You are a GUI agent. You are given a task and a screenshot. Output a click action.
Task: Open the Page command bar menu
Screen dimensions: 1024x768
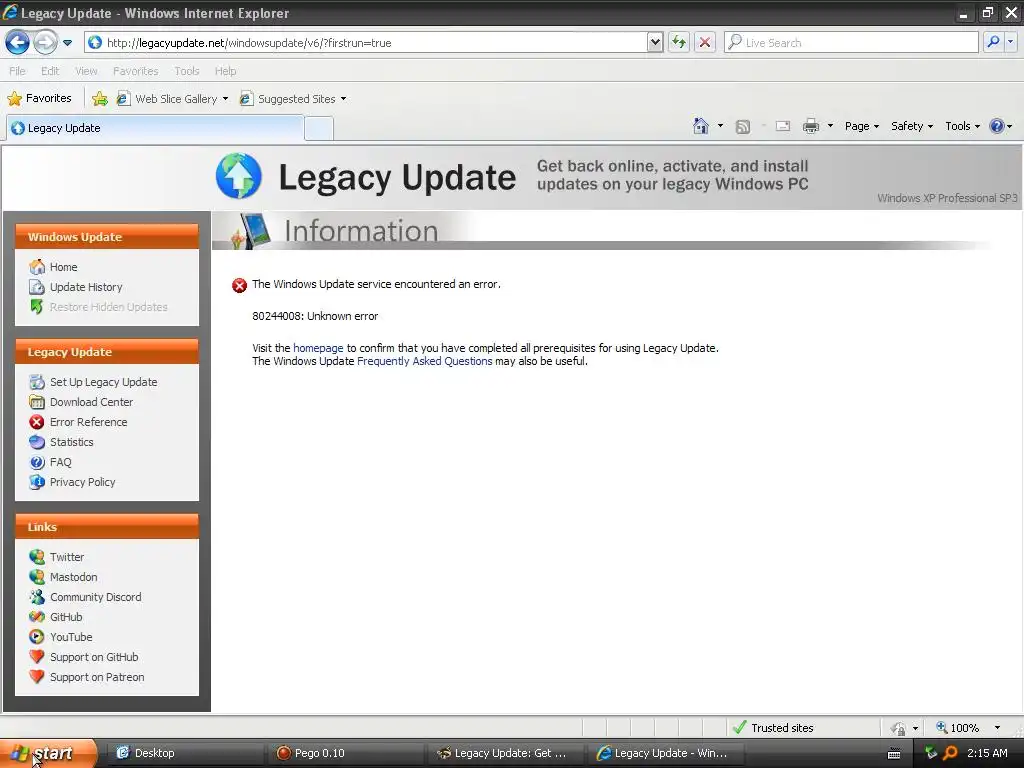(861, 126)
